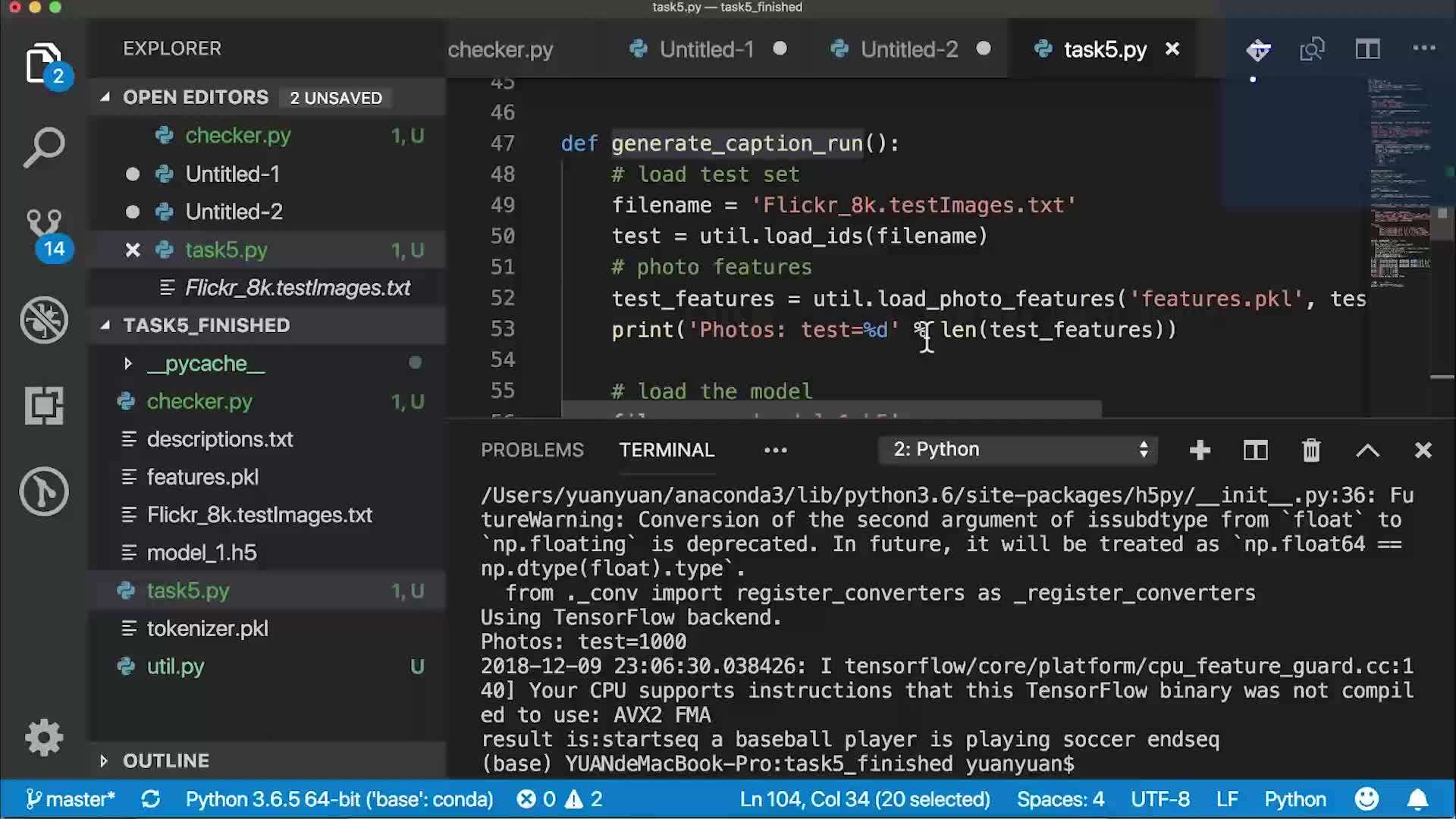The image size is (1456, 819).
Task: Switch to the TERMINAL tab in panel
Action: [666, 449]
